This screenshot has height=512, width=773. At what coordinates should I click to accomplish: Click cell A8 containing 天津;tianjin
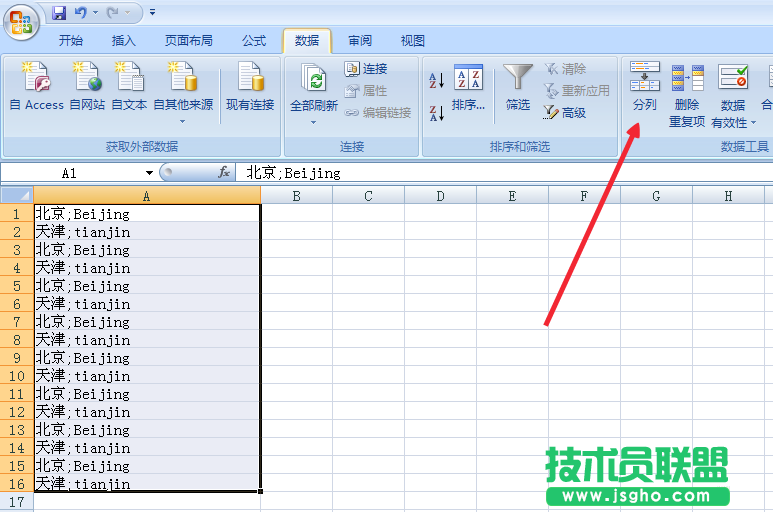pos(147,340)
